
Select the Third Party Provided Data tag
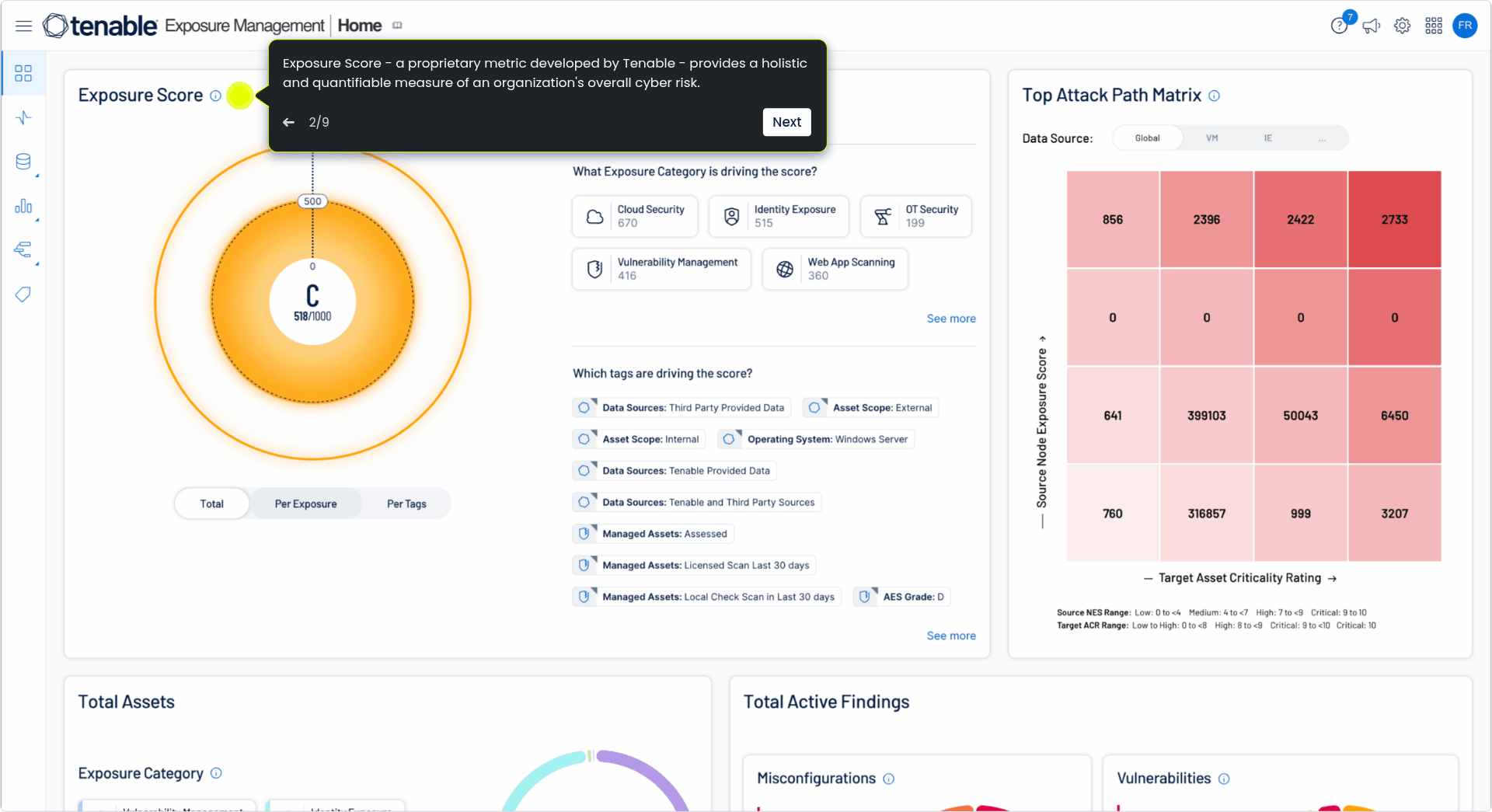point(682,408)
